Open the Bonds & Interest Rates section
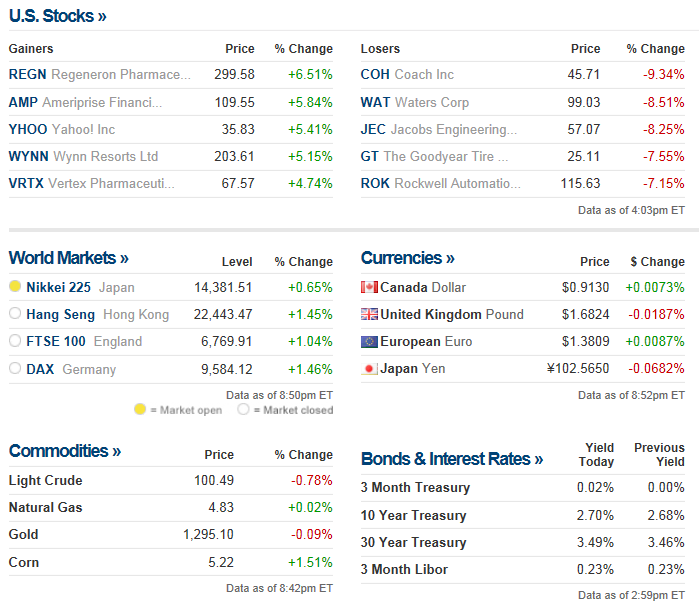Viewport: 700px width, 606px height. (452, 459)
